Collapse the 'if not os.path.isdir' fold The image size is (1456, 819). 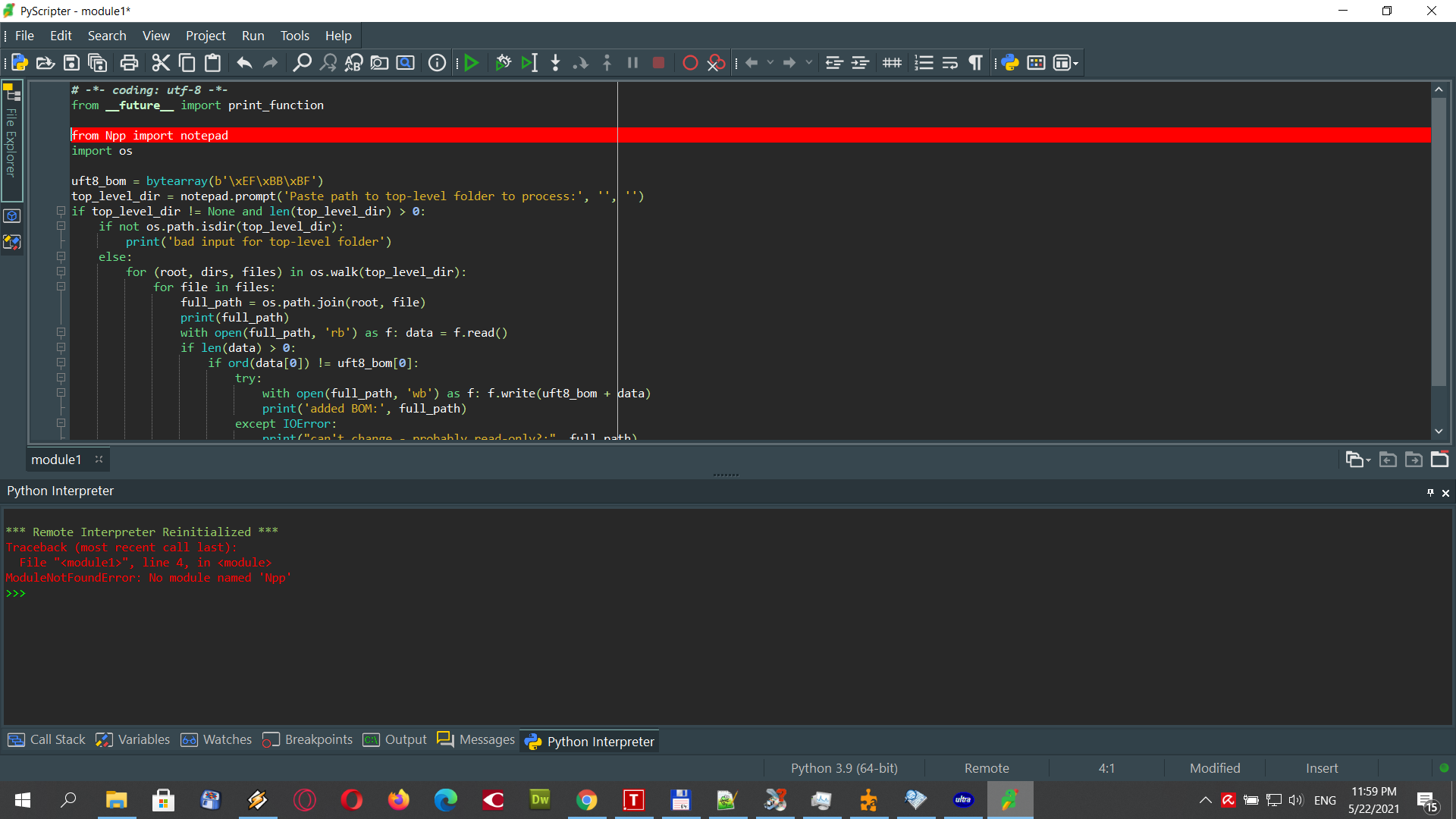pos(61,226)
